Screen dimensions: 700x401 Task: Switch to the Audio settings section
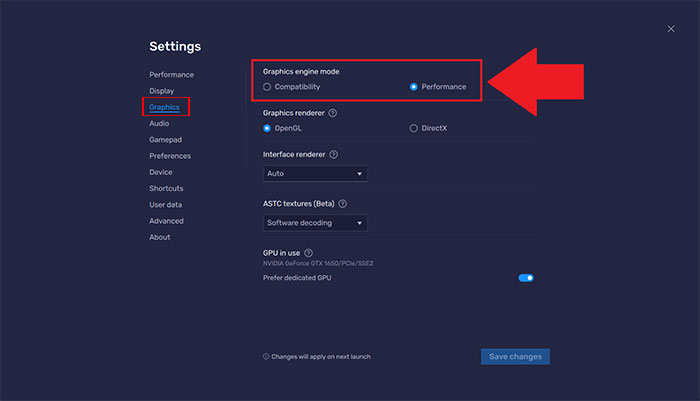click(159, 123)
